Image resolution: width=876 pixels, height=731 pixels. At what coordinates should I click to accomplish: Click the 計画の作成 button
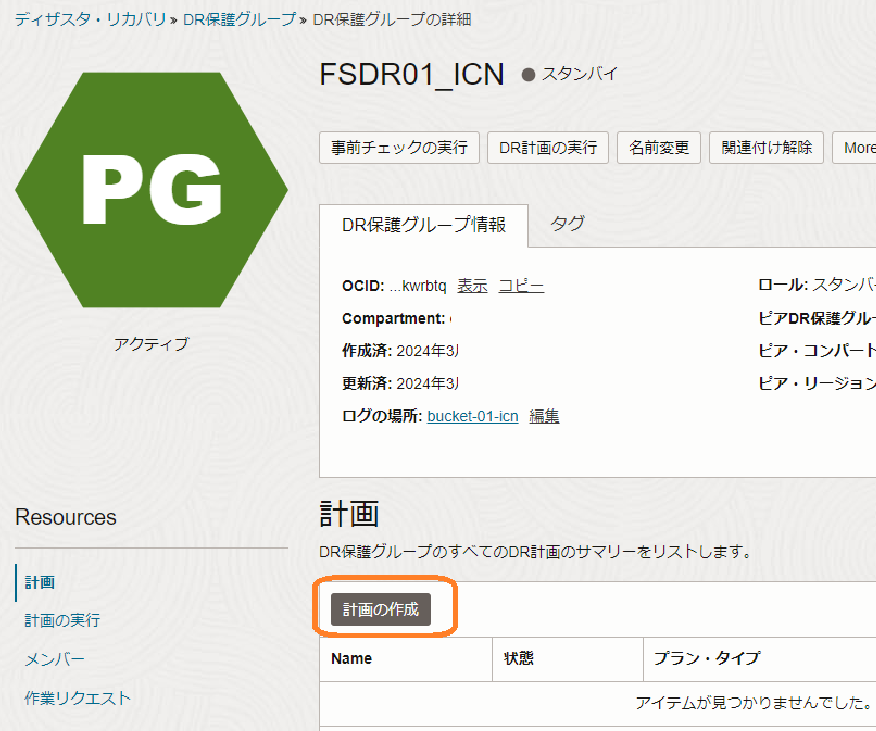381,609
